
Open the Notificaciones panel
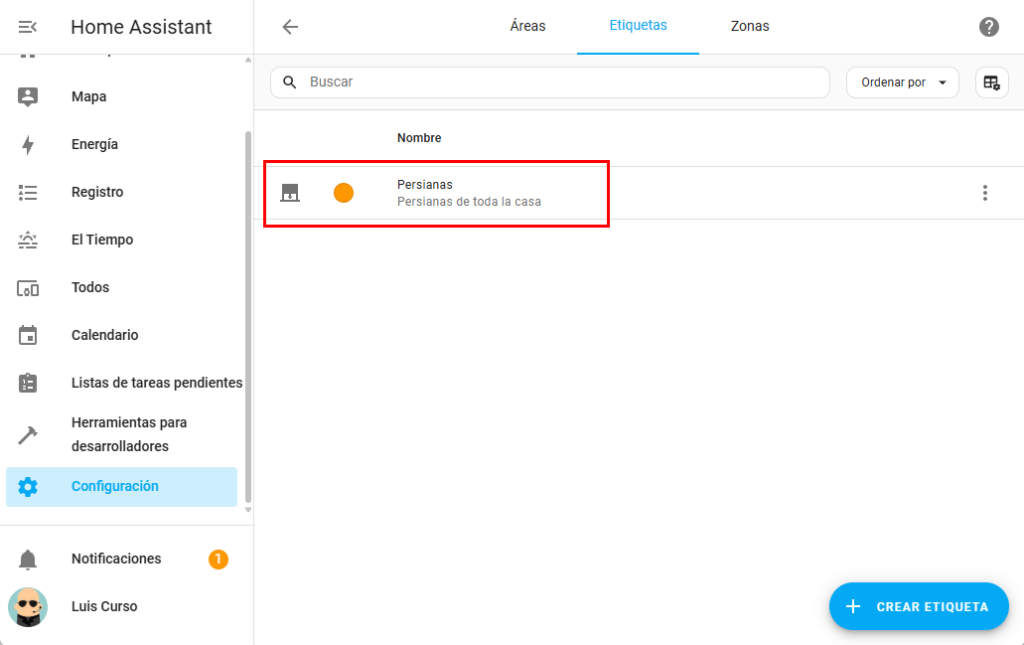click(116, 559)
